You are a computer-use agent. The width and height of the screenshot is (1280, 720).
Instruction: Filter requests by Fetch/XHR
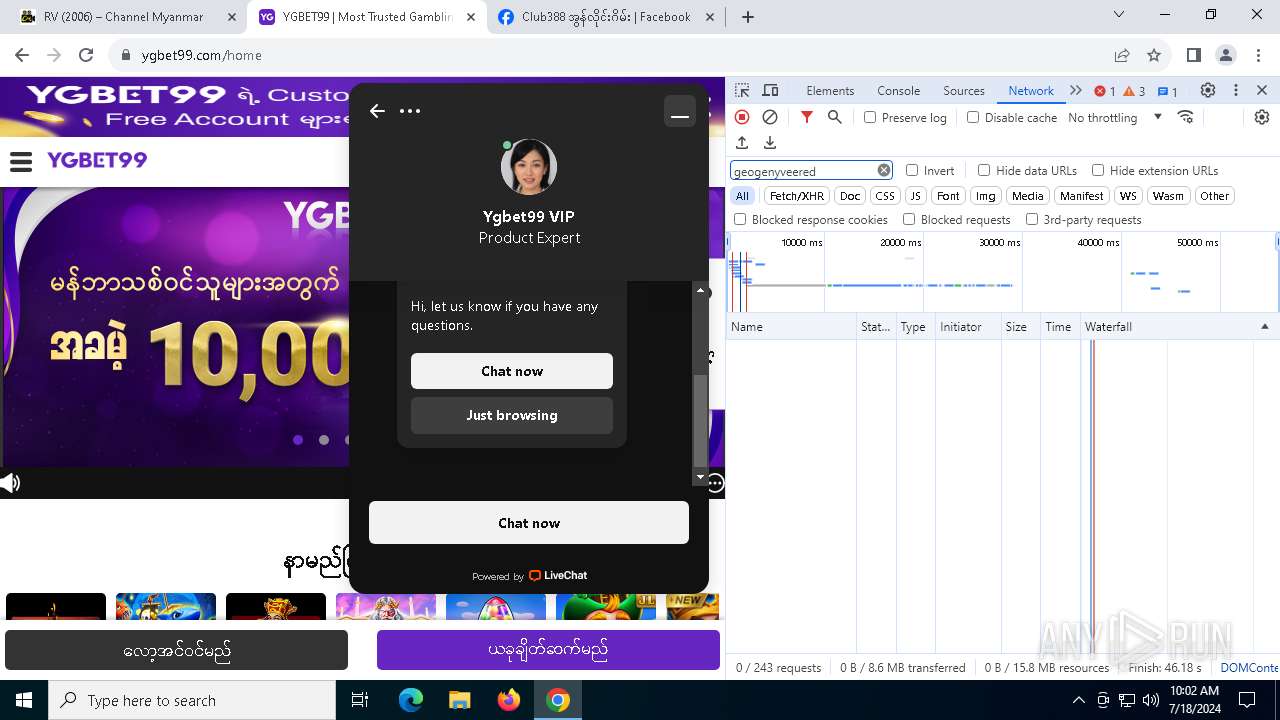(797, 196)
